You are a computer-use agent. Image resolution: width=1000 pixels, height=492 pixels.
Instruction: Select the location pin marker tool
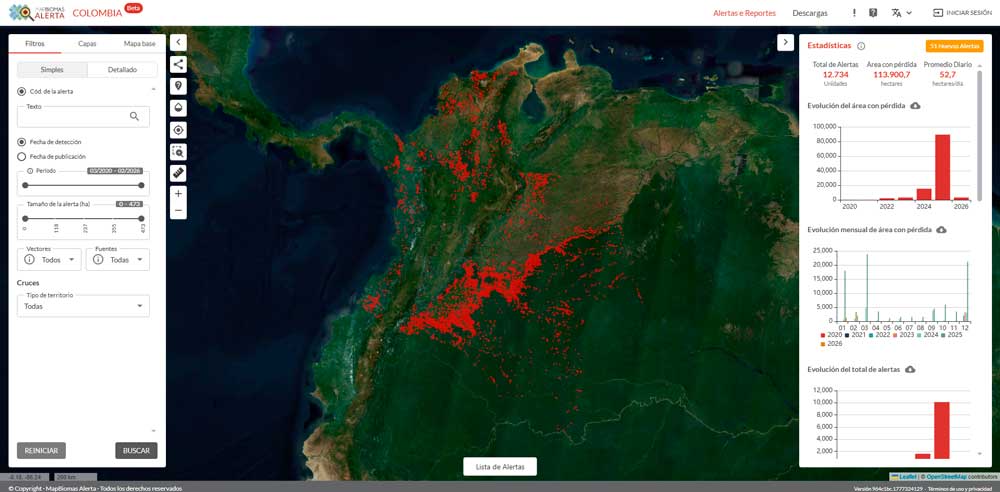(x=179, y=86)
